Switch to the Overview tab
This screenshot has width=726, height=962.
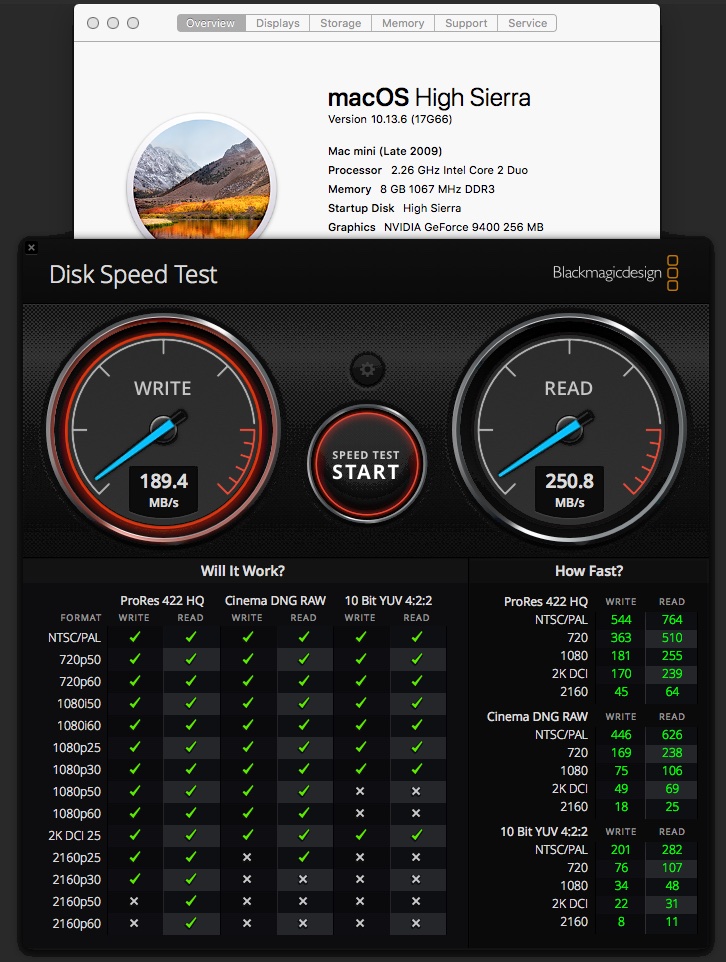click(x=211, y=23)
